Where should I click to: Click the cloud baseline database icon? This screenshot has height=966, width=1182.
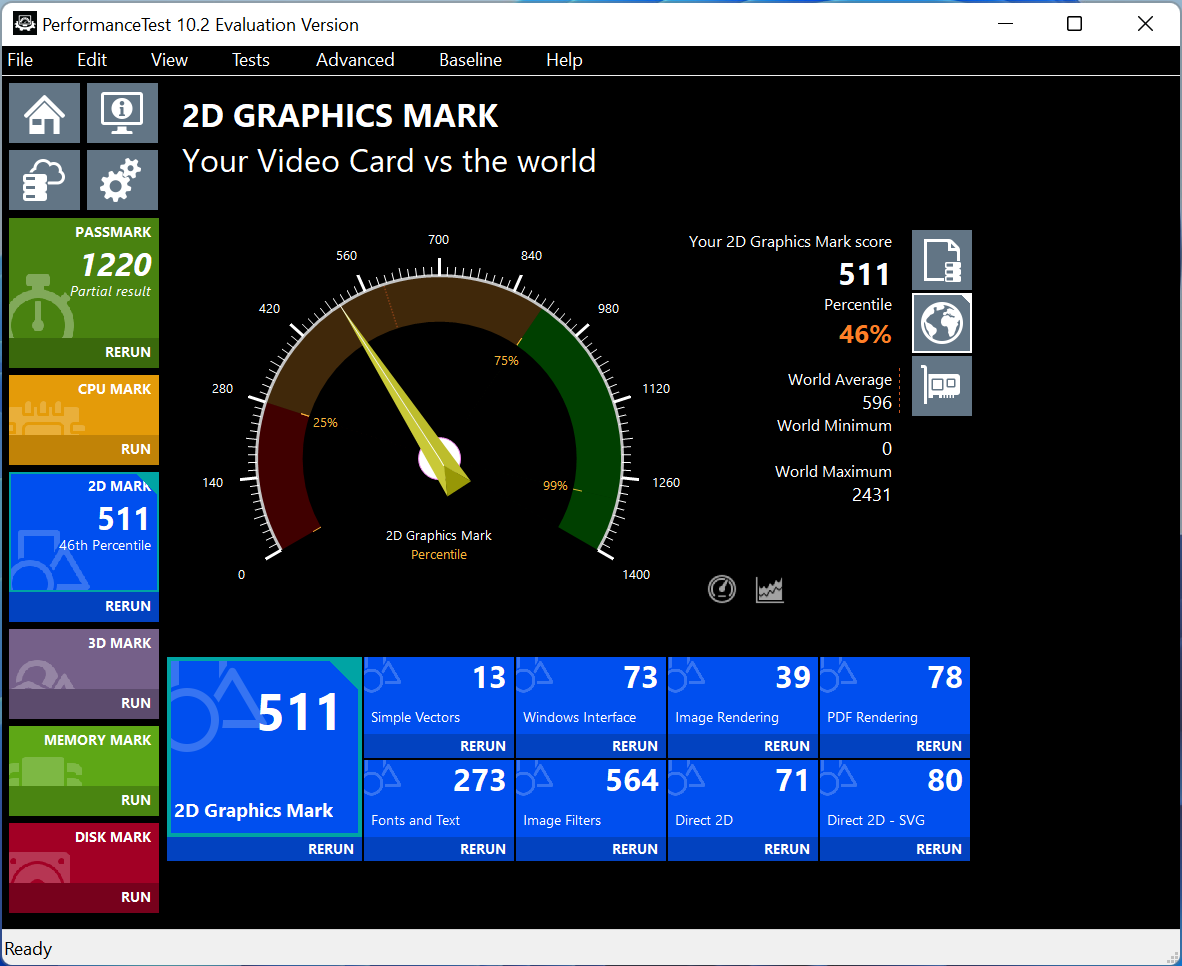[45, 180]
